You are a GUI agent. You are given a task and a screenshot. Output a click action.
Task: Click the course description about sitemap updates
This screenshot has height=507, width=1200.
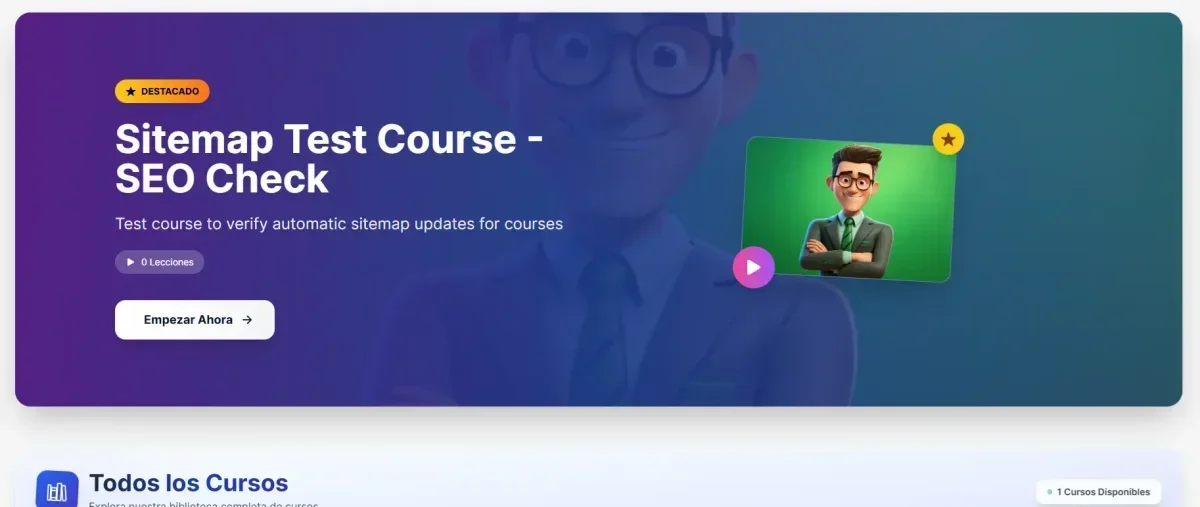(339, 223)
